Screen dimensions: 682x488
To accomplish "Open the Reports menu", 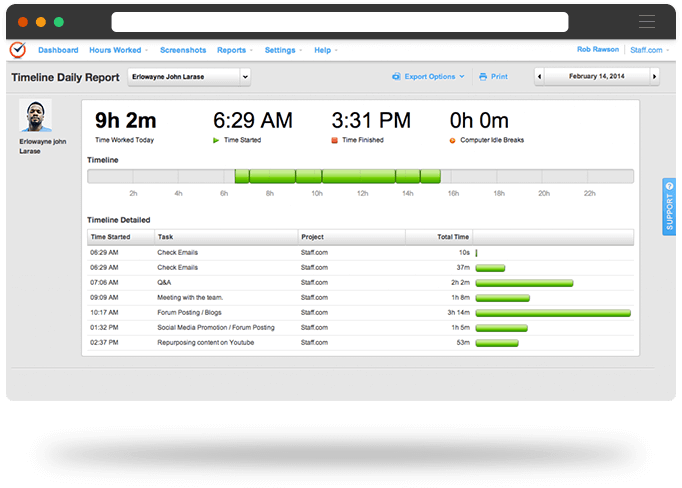I will [x=234, y=50].
